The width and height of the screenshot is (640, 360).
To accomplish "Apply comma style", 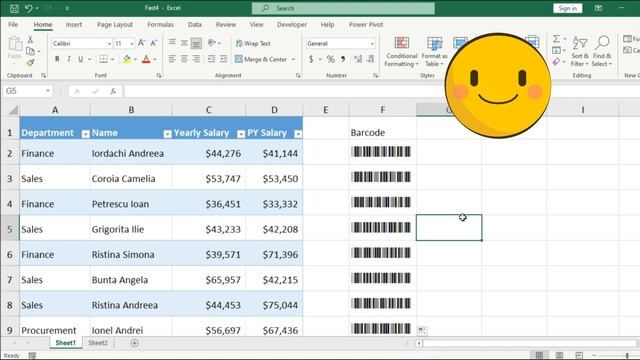I will pyautogui.click(x=343, y=59).
